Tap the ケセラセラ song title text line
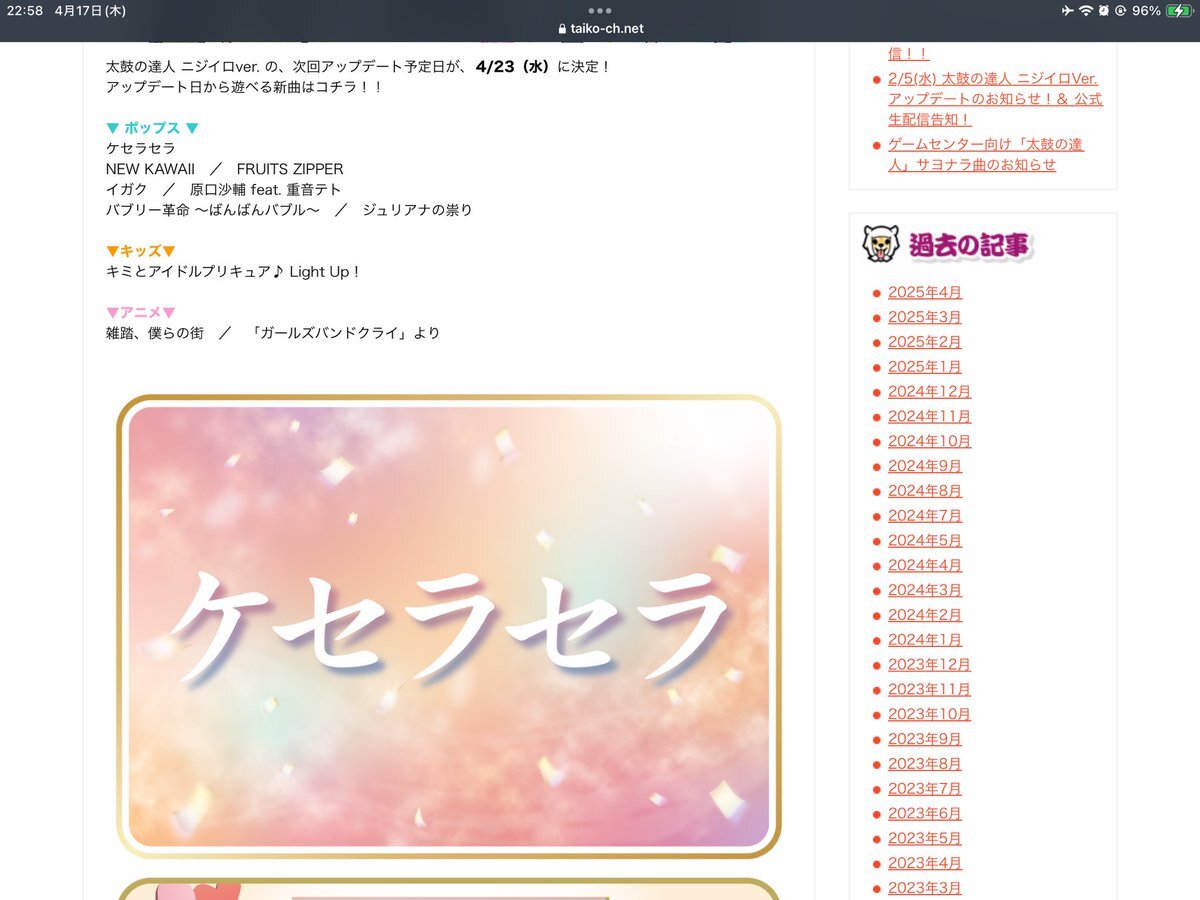The image size is (1200, 900). (141, 148)
